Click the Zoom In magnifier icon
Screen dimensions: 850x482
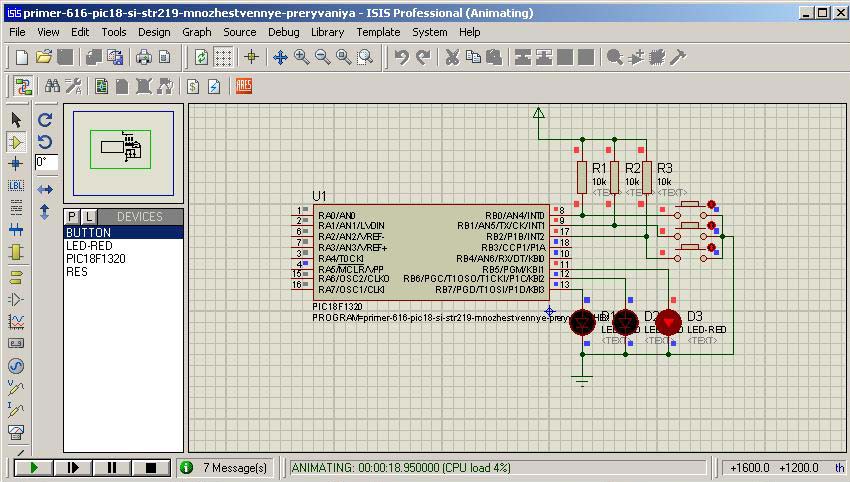coord(301,58)
